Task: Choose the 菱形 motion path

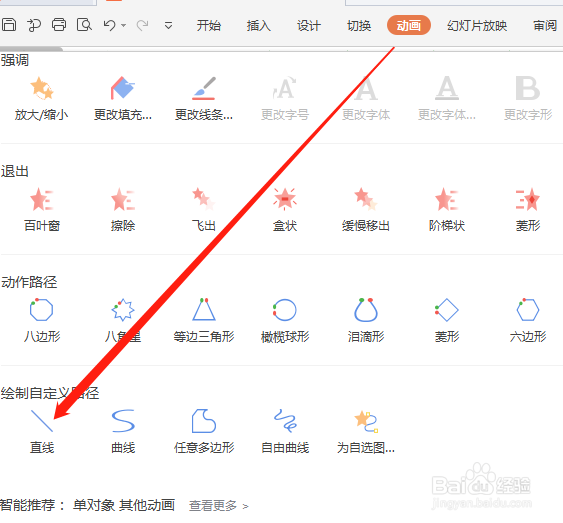Action: (x=447, y=321)
